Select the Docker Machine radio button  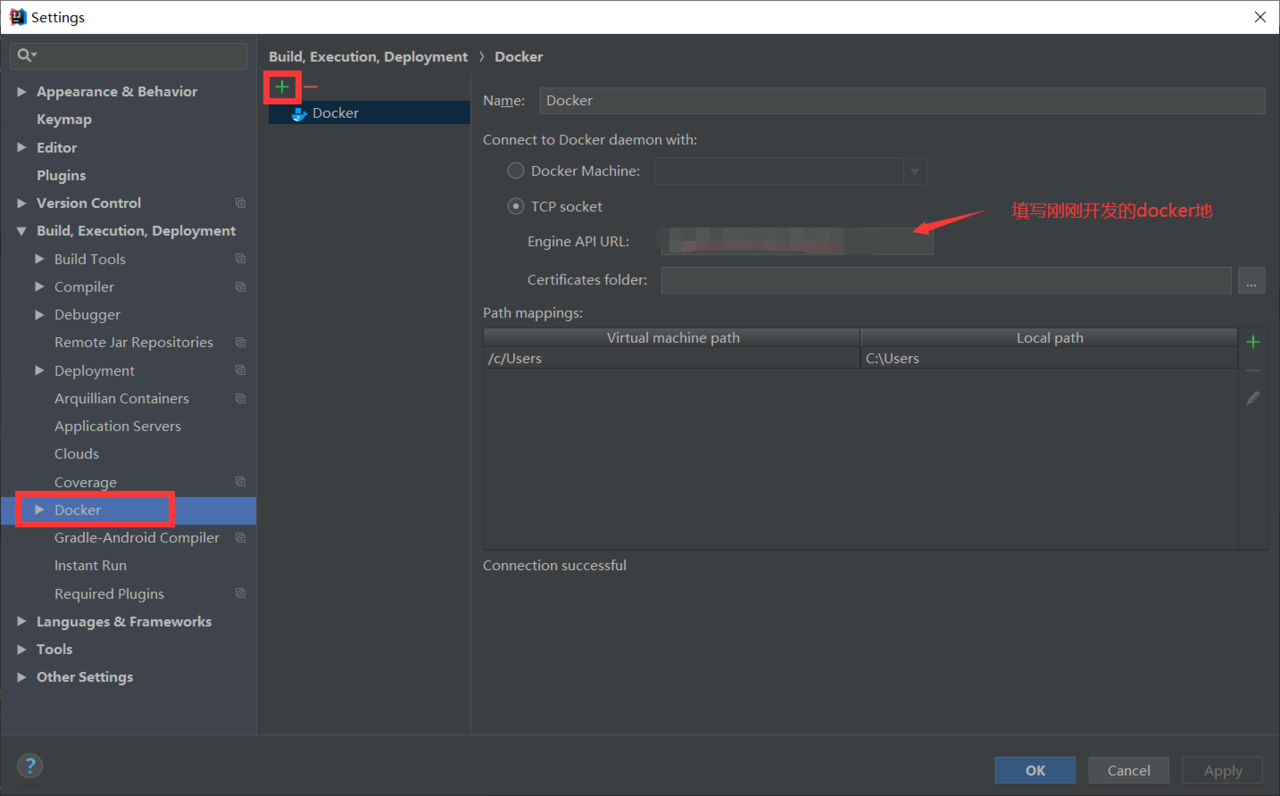[516, 171]
